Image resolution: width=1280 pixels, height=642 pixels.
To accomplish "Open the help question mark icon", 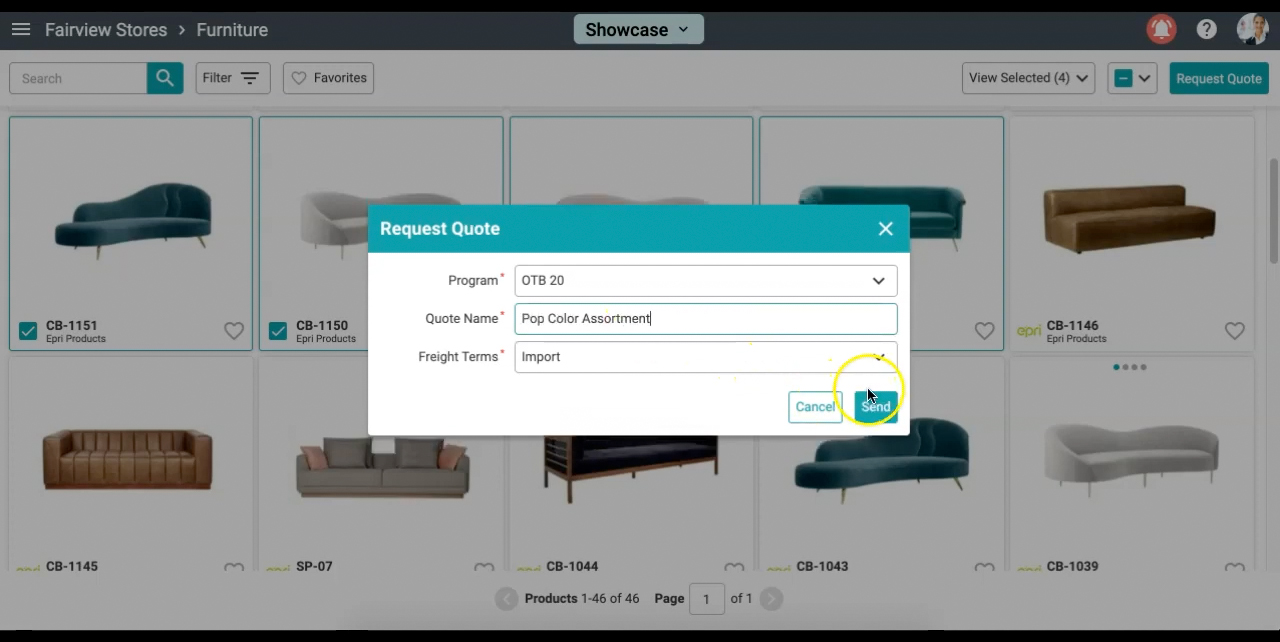I will (x=1207, y=30).
